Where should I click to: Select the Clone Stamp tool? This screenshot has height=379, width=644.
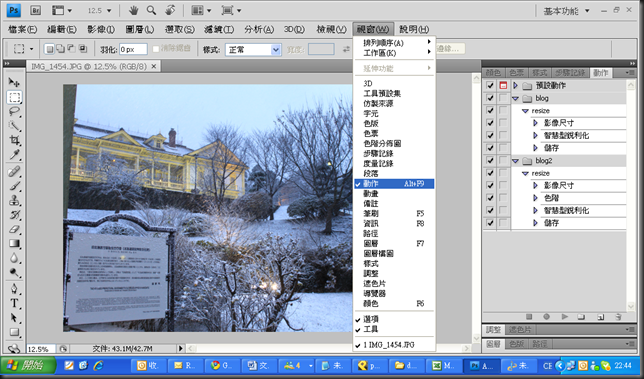(14, 200)
